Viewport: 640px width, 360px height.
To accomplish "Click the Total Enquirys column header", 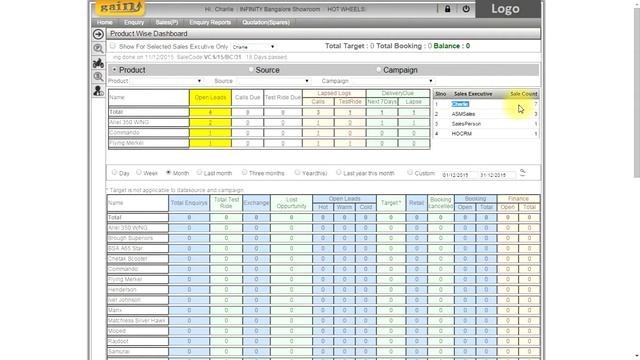I will (x=189, y=203).
